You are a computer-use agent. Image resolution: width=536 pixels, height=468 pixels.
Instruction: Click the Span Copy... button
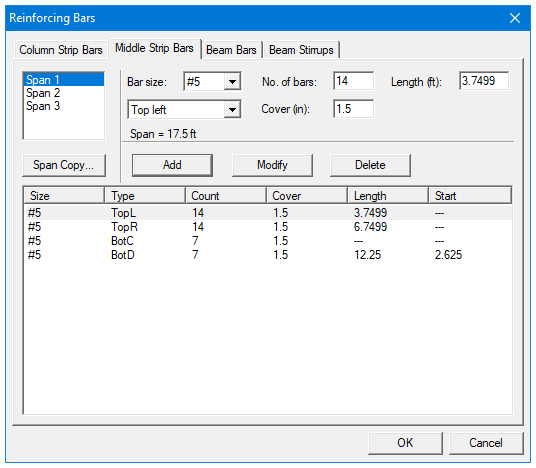click(x=64, y=165)
